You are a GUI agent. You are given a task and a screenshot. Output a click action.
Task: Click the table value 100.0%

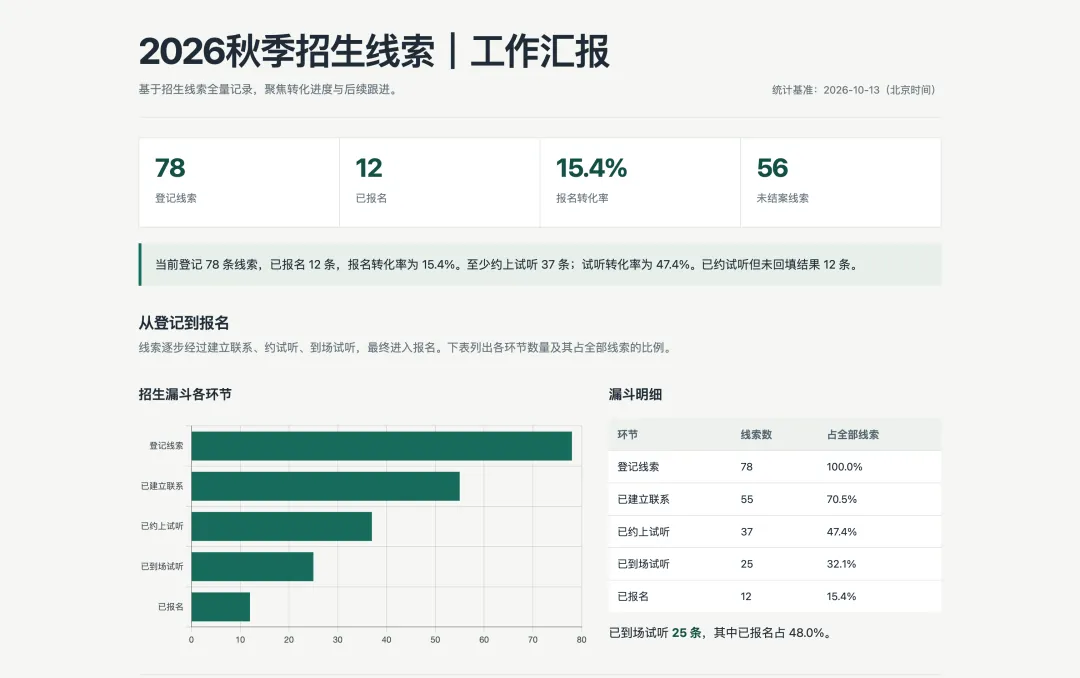[844, 467]
